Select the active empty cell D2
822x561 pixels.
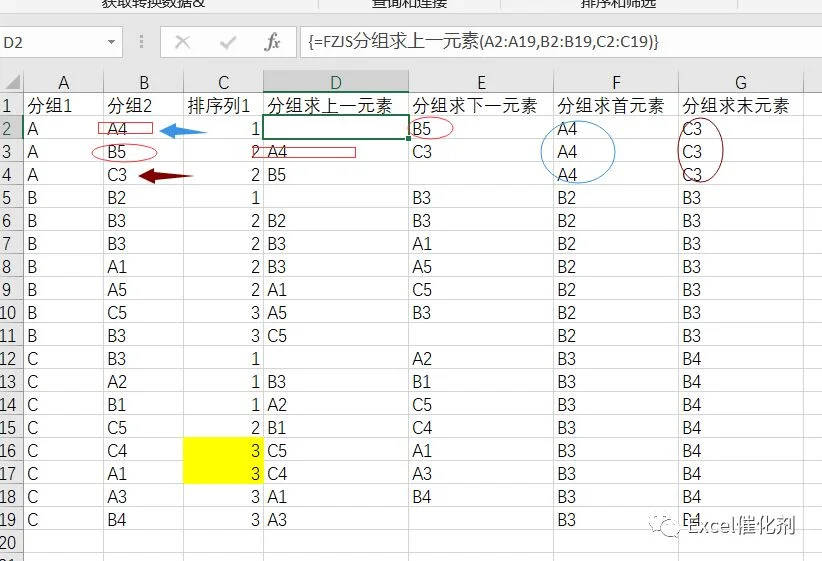pos(336,127)
